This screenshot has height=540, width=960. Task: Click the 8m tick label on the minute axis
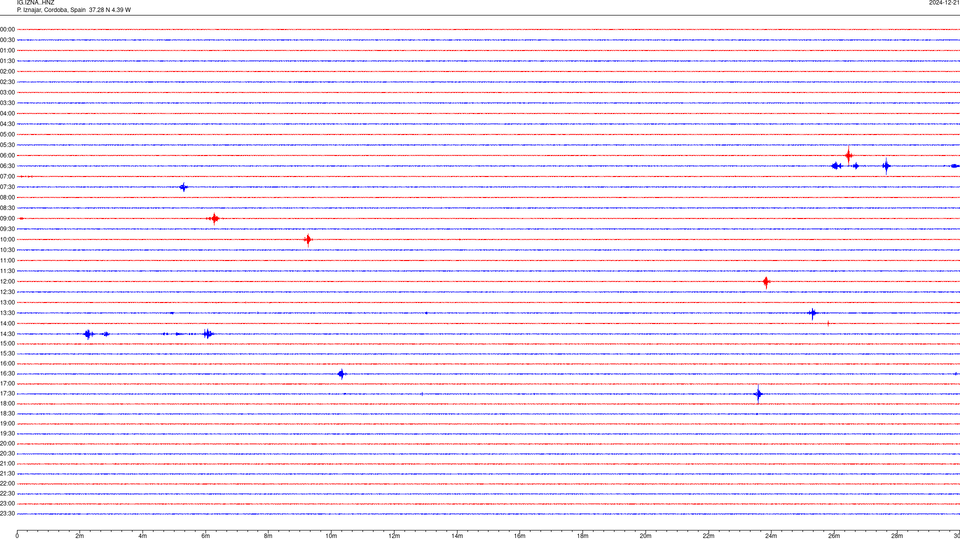pyautogui.click(x=268, y=536)
